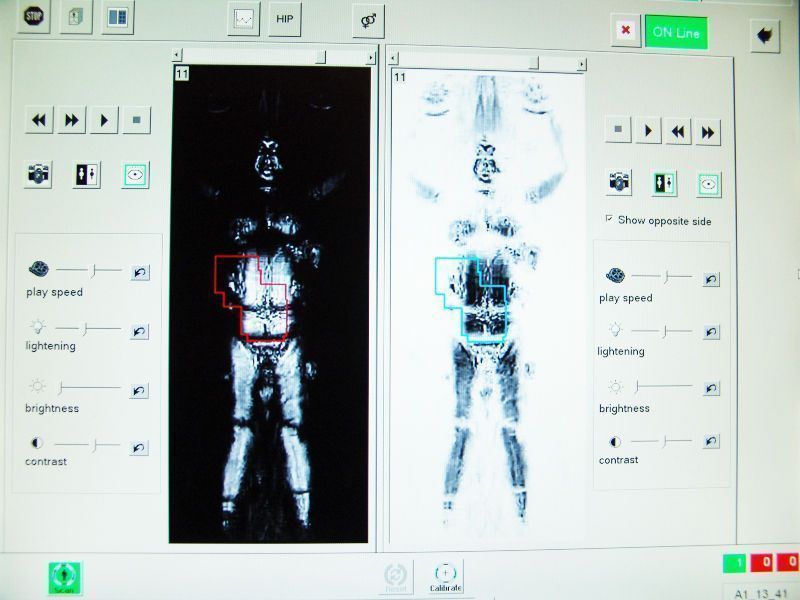Reset right panel play speed

tap(711, 280)
